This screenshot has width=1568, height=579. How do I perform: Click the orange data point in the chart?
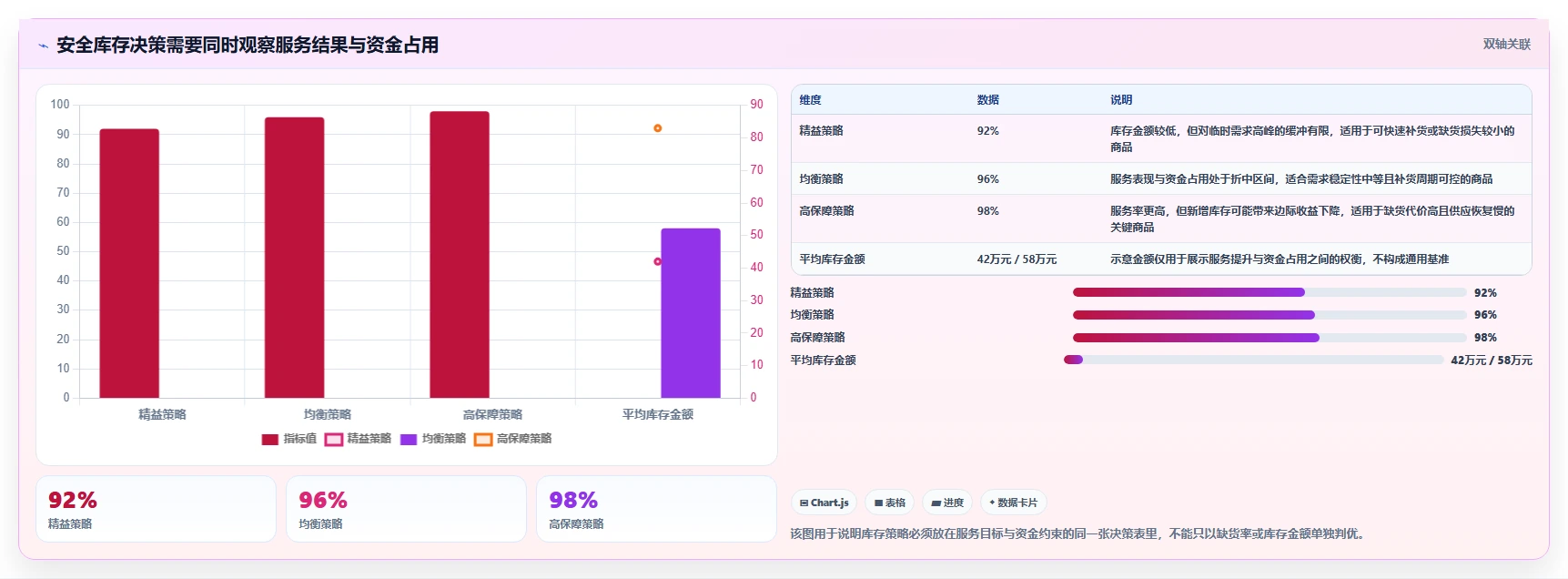[x=657, y=128]
